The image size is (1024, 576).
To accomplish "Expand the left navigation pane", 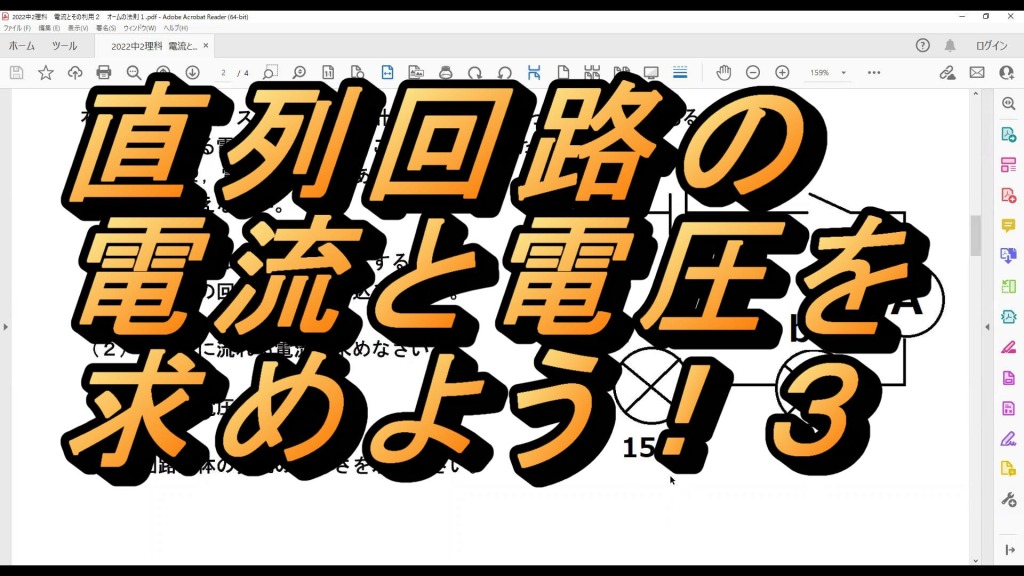I will click(x=5, y=327).
